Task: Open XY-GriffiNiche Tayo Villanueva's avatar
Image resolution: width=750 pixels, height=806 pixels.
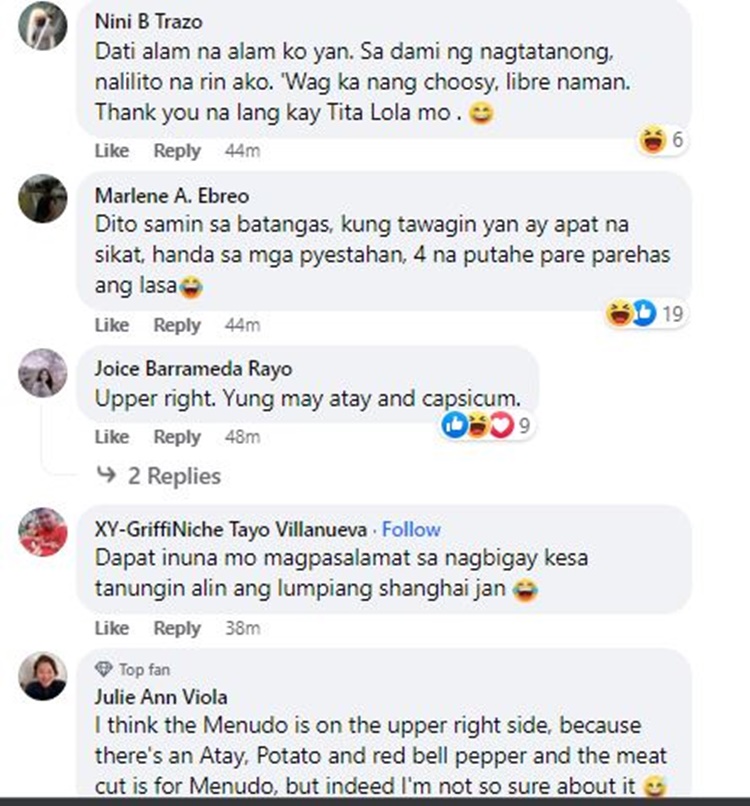Action: point(43,532)
